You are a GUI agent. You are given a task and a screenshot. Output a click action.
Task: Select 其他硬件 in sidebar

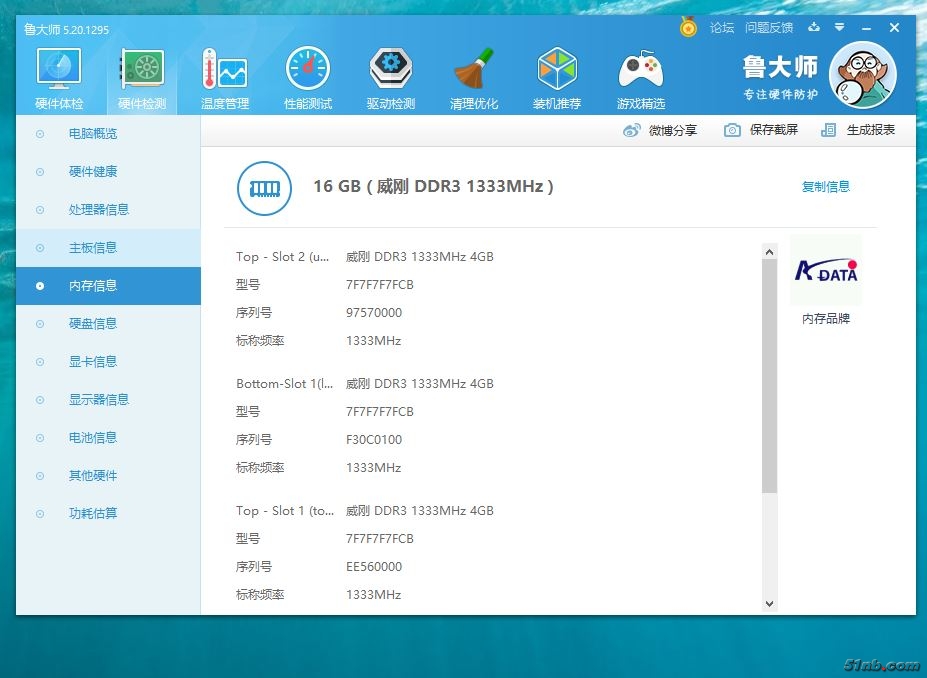108,475
